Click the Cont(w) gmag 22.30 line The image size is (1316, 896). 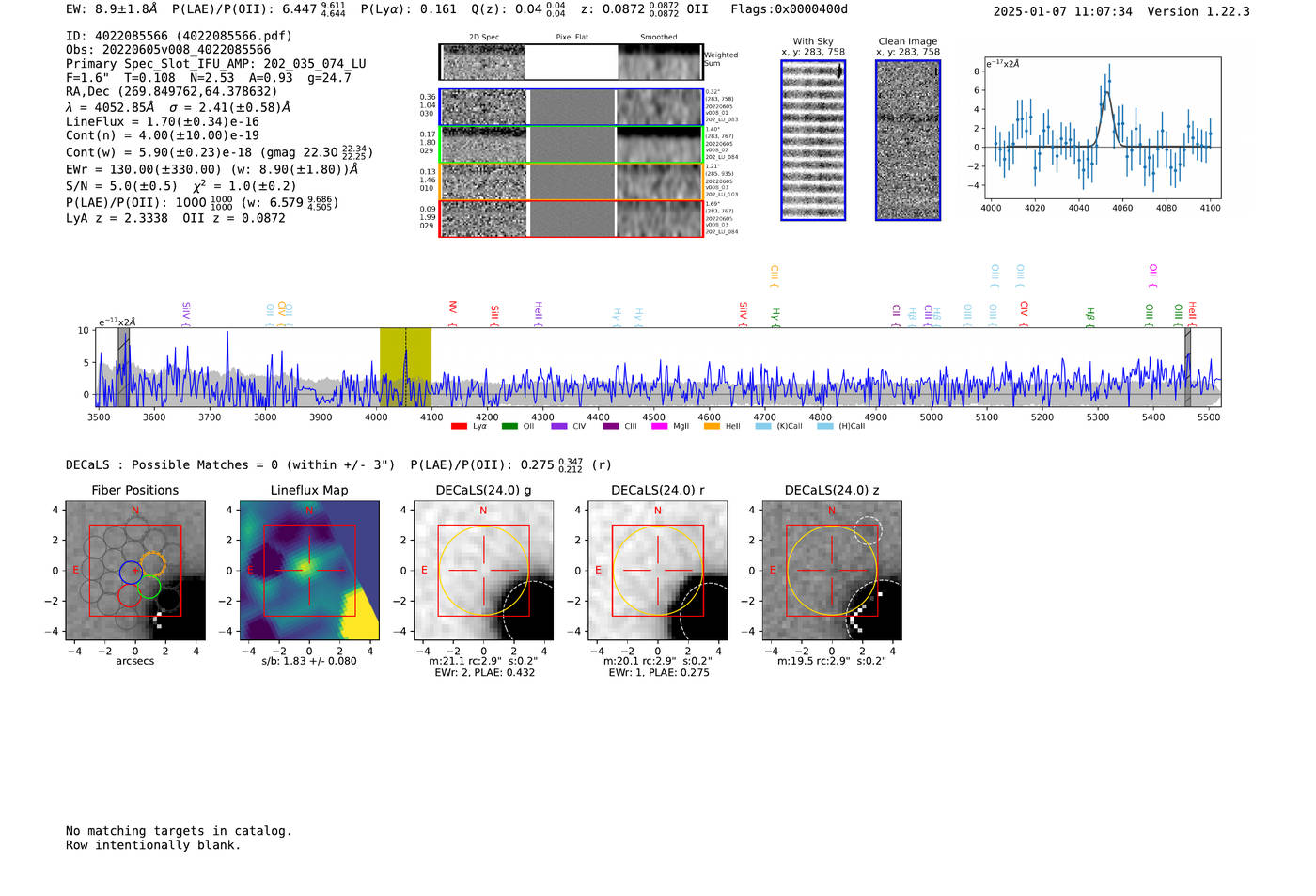tap(219, 151)
